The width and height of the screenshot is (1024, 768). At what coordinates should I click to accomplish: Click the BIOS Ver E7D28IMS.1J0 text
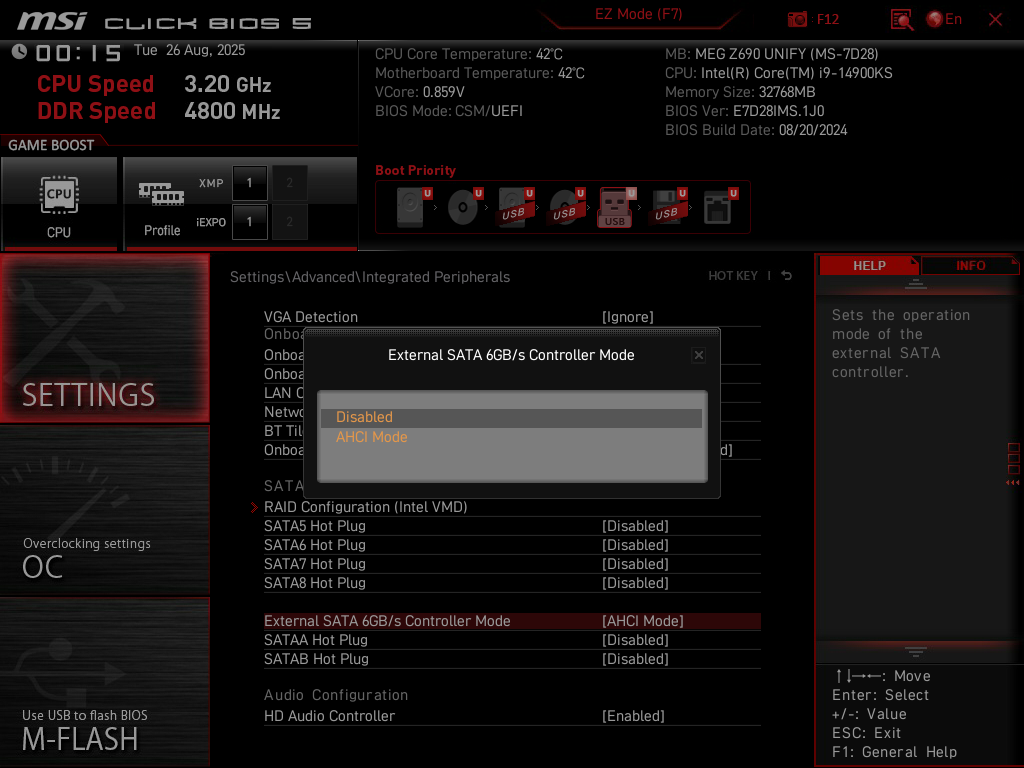[744, 111]
